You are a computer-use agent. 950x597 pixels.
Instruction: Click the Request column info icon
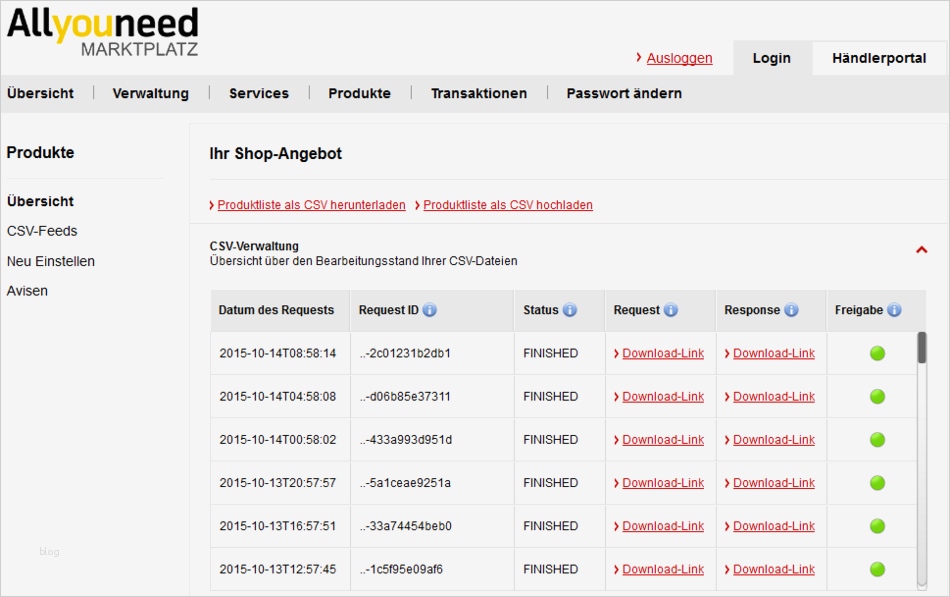(671, 310)
